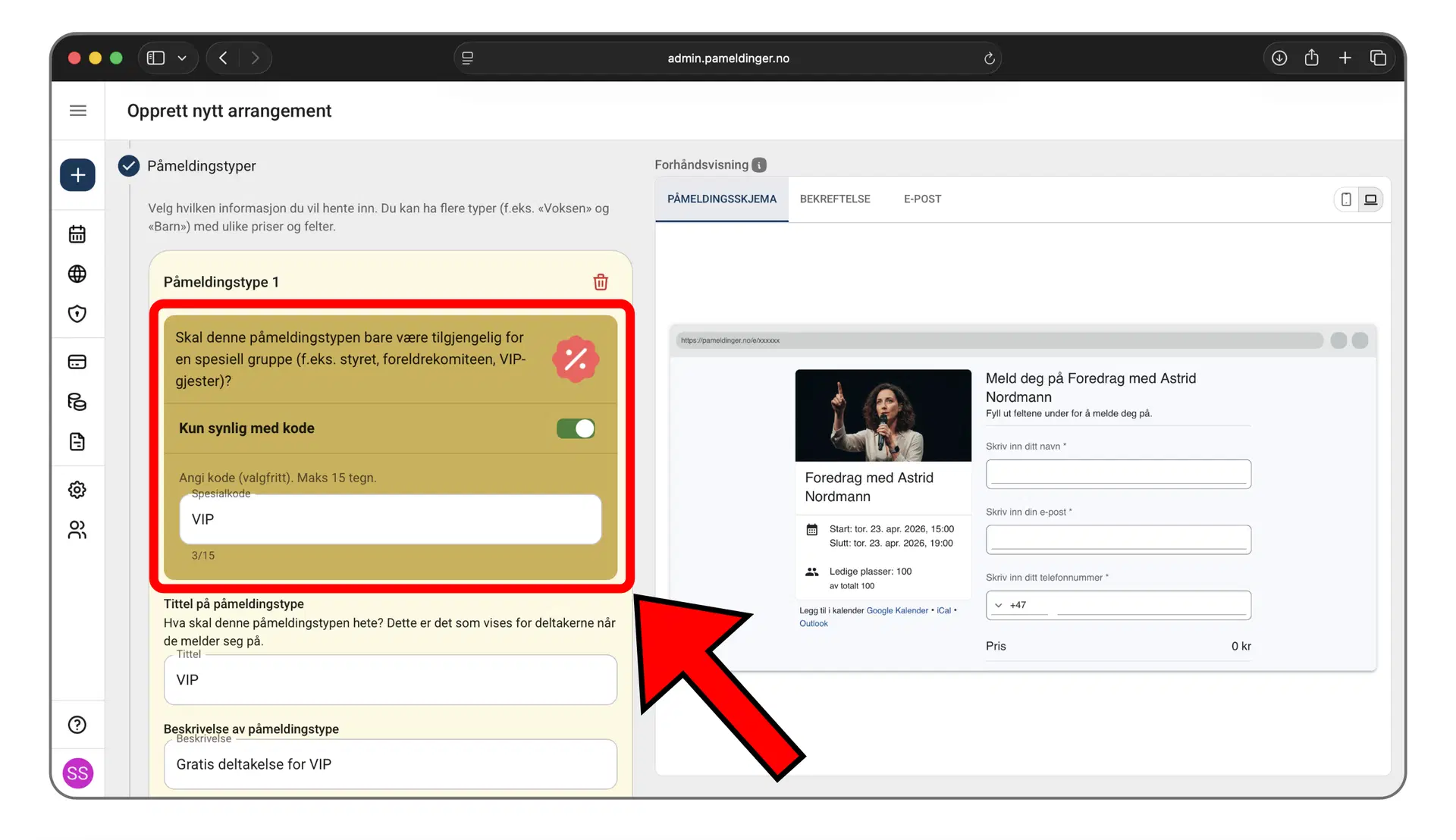Switch preview to mobile view
1456x840 pixels.
coord(1346,199)
